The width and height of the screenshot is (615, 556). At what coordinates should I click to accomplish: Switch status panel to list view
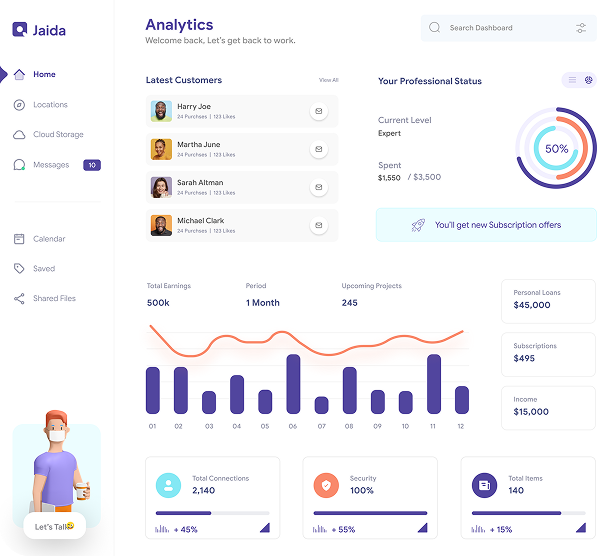tap(572, 80)
